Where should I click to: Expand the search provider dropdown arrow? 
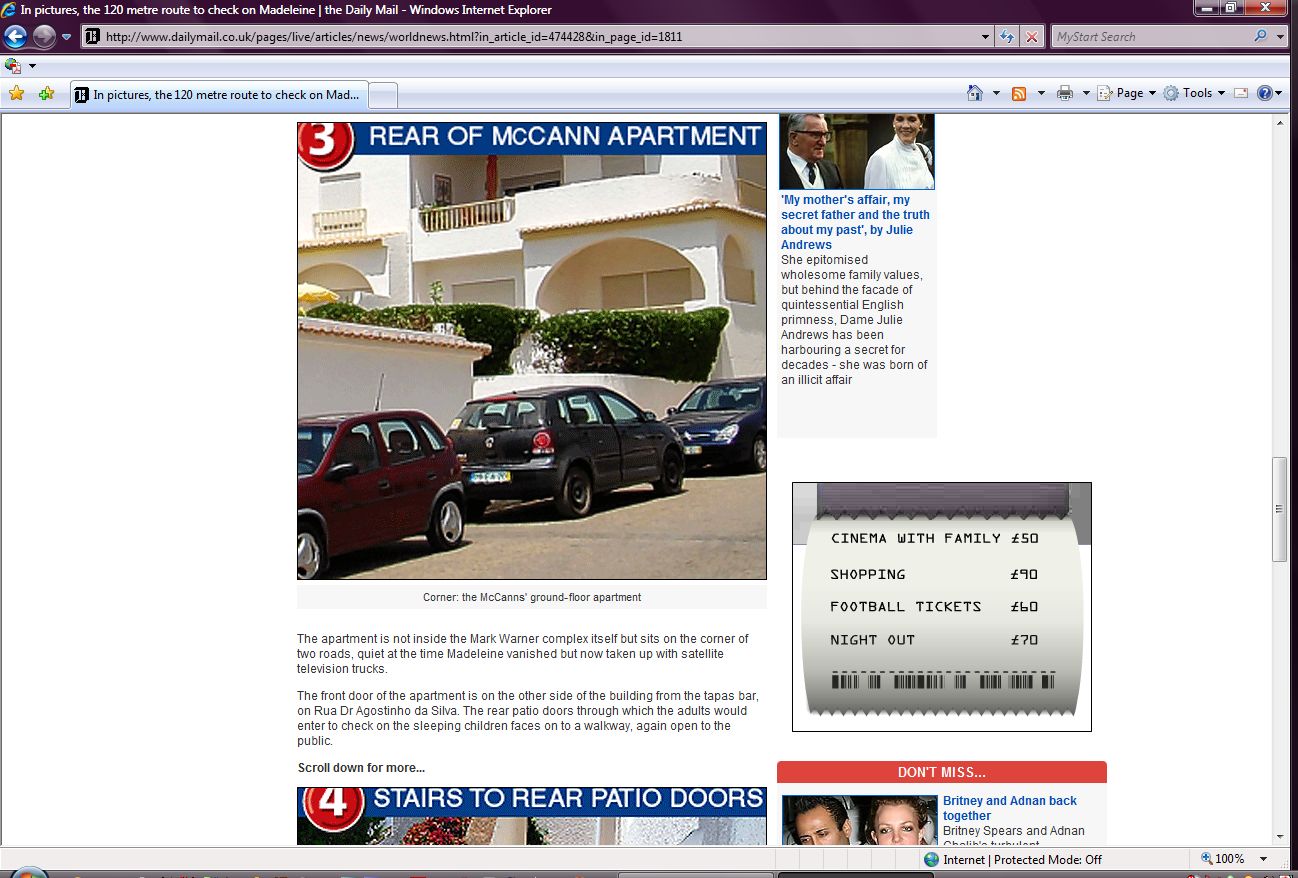[x=1281, y=37]
